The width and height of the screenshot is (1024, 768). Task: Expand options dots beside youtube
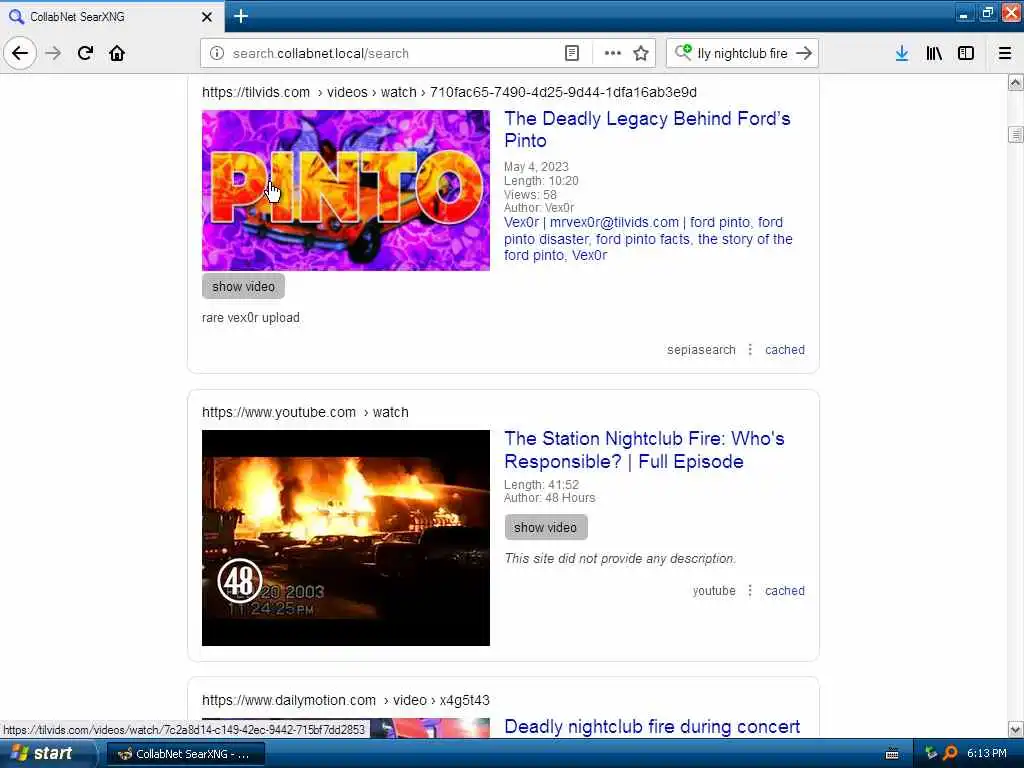(x=750, y=590)
